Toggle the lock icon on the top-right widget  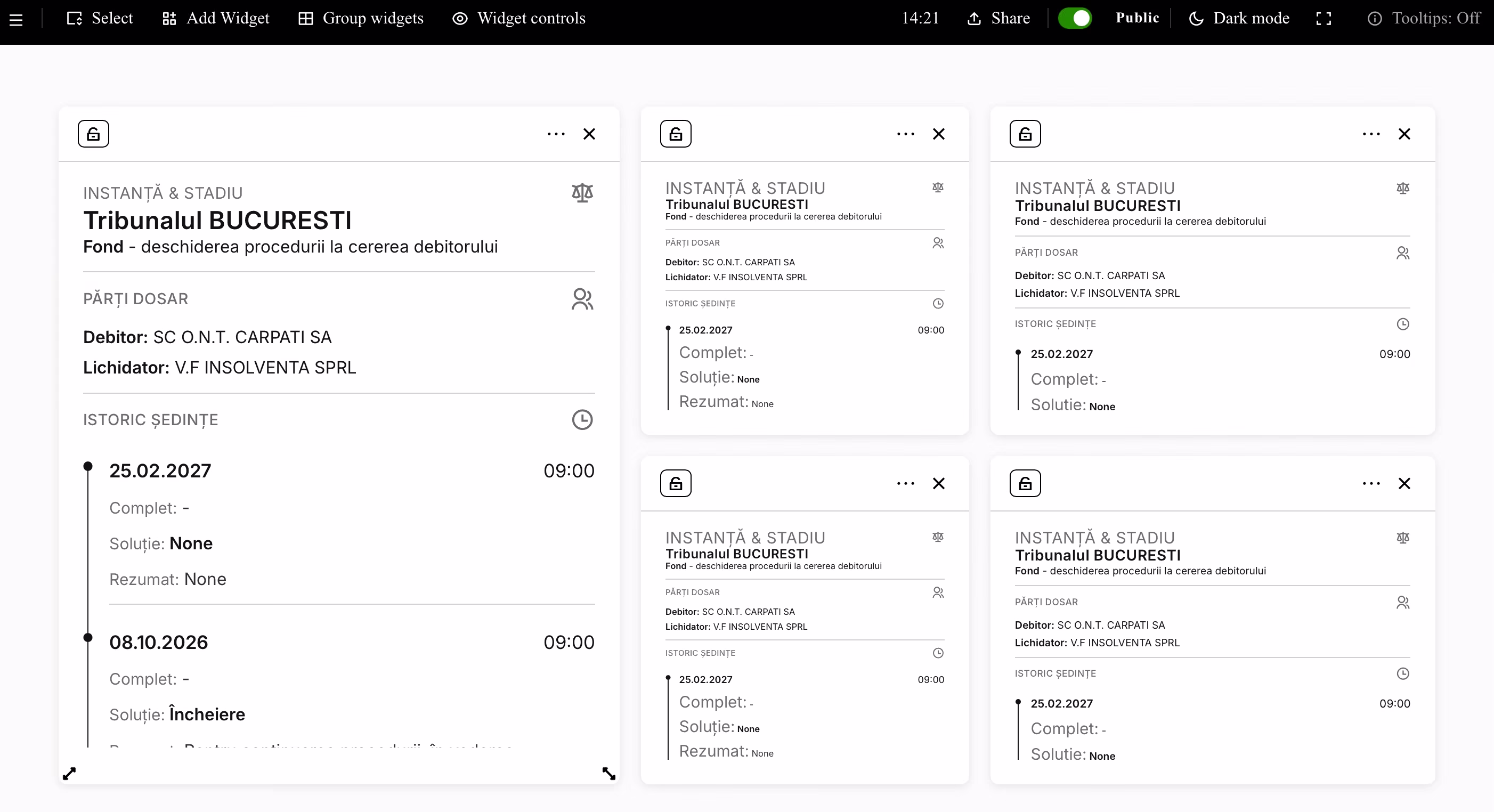(1025, 134)
